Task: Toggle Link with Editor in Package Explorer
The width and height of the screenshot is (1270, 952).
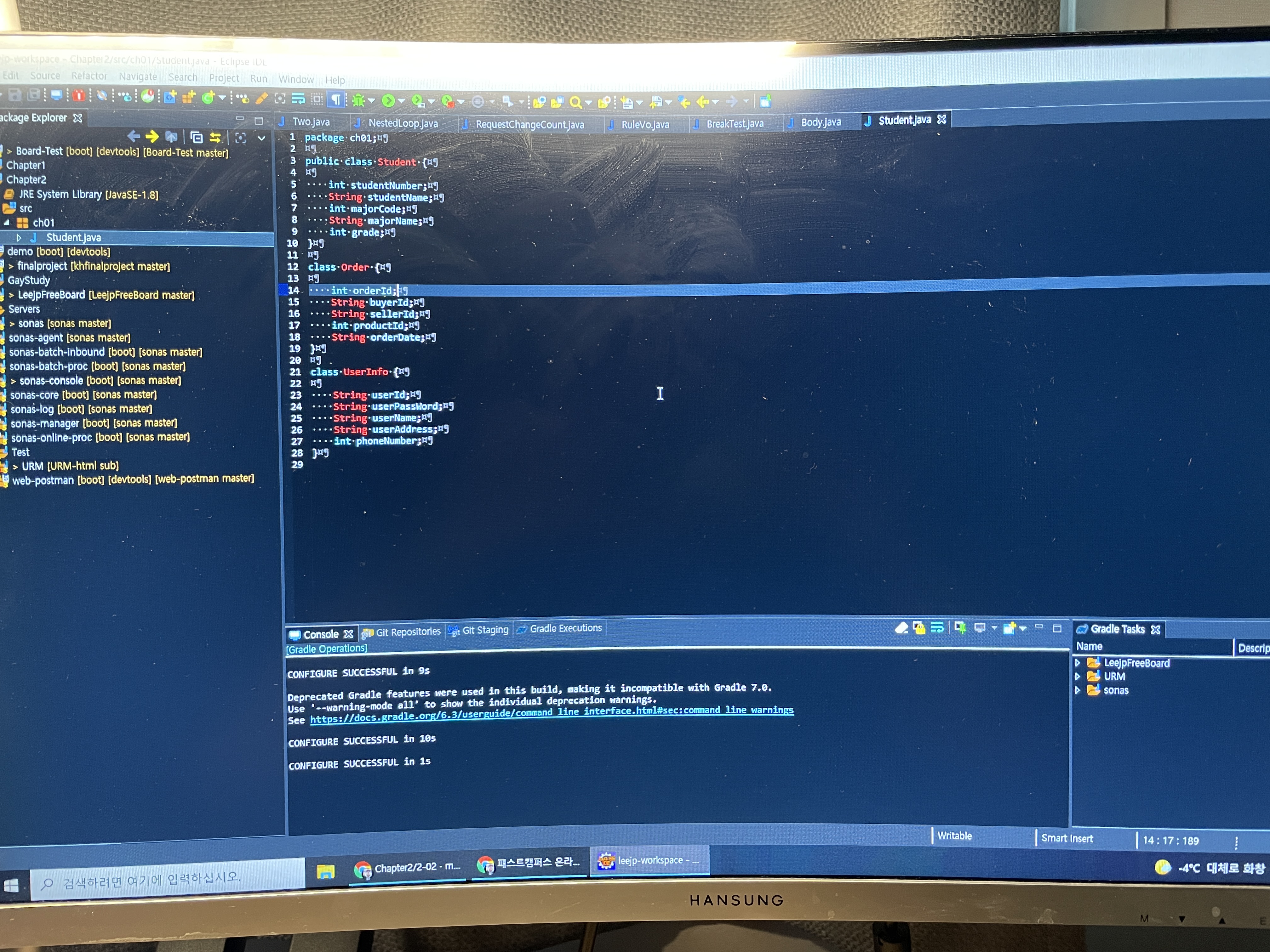Action: click(x=215, y=138)
